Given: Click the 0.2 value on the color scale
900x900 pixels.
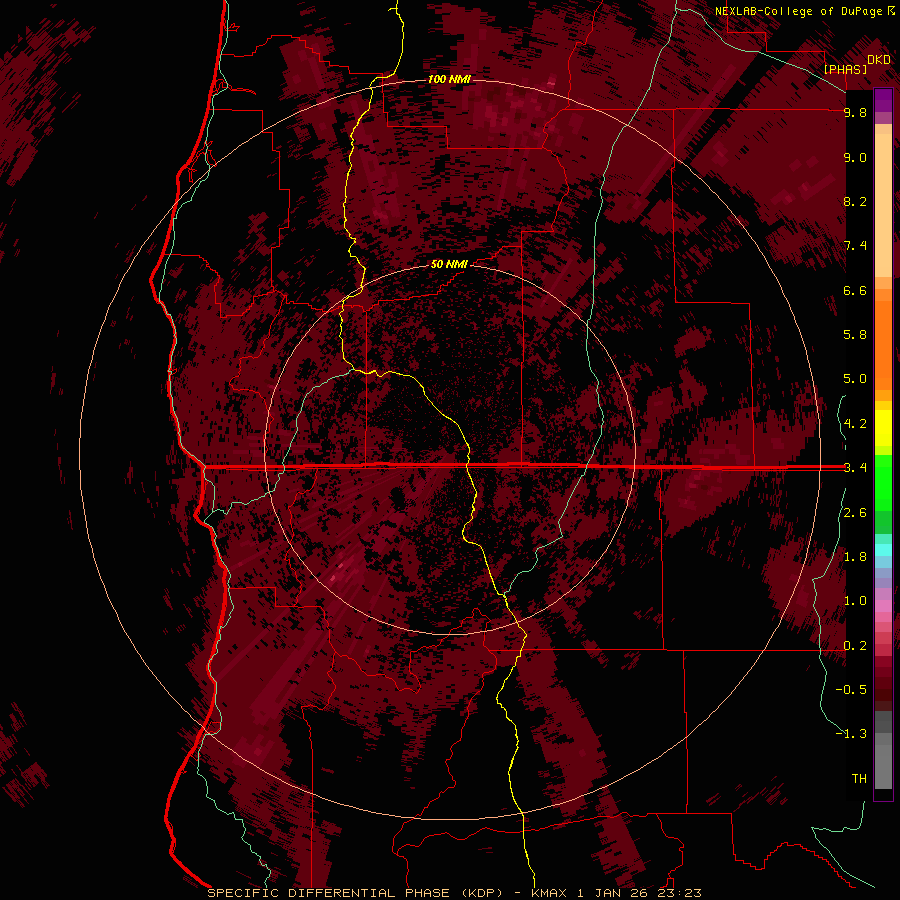Looking at the screenshot, I should tap(855, 646).
